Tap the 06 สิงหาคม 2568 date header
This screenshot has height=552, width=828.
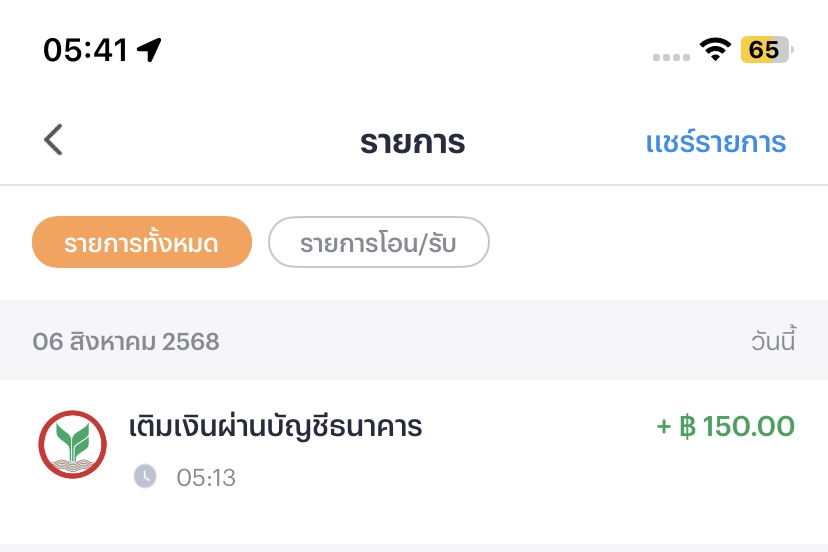(x=126, y=341)
